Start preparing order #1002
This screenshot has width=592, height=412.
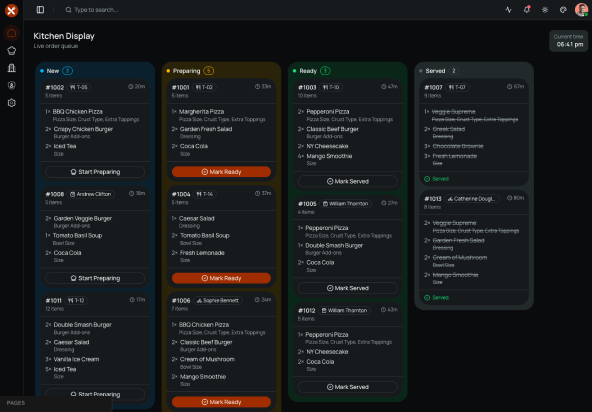95,172
